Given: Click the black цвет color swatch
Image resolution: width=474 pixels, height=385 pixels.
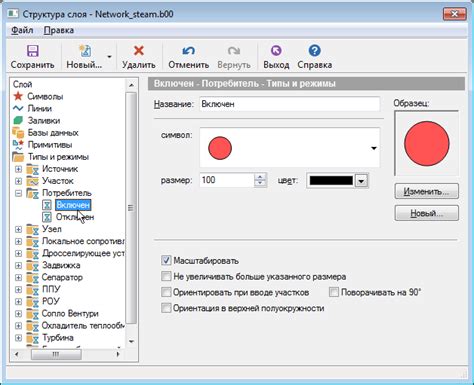Looking at the screenshot, I should (x=331, y=181).
